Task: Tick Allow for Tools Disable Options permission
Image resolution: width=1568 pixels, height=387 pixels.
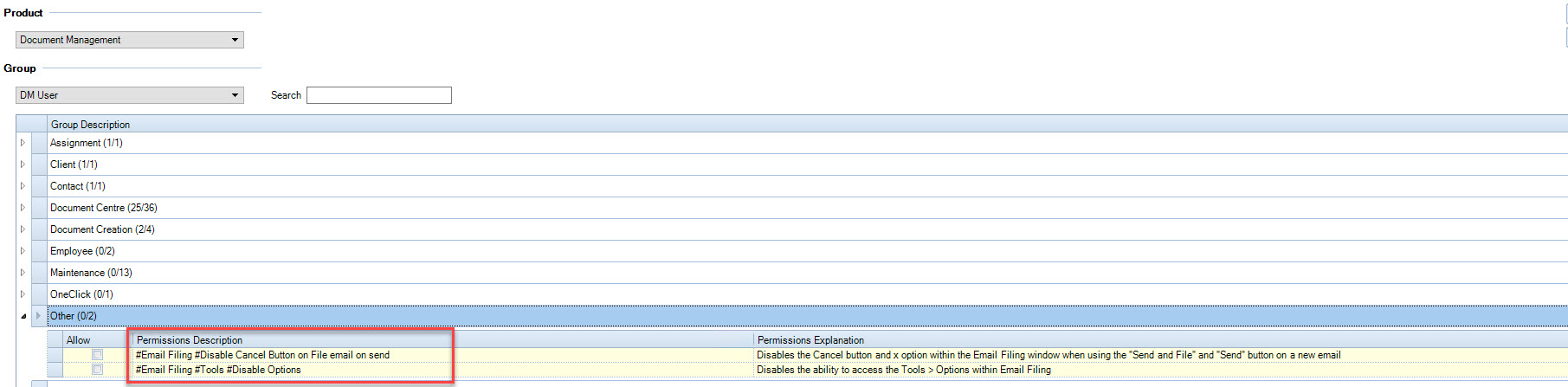Action: tap(98, 370)
